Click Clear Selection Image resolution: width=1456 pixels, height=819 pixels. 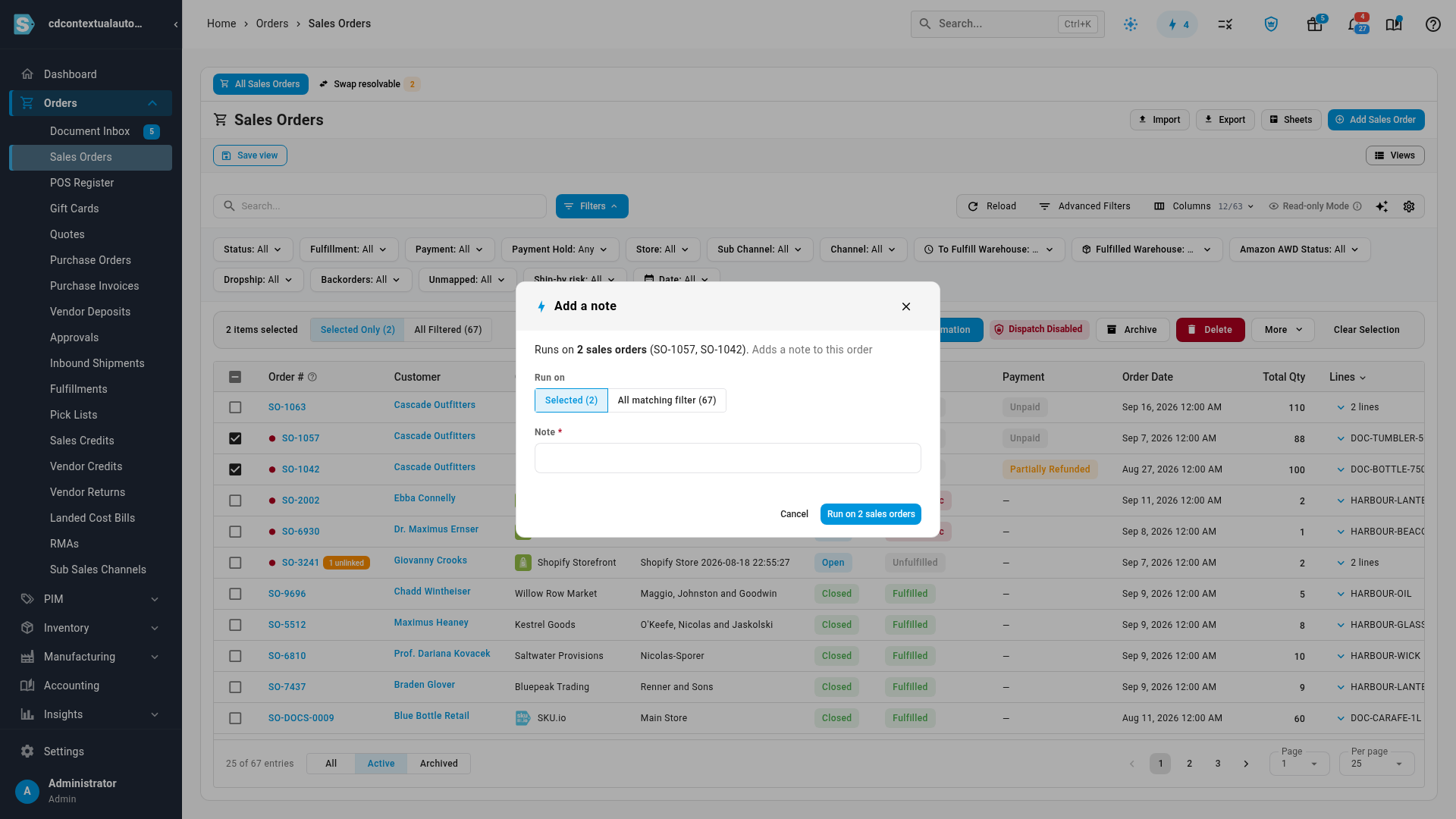point(1367,330)
